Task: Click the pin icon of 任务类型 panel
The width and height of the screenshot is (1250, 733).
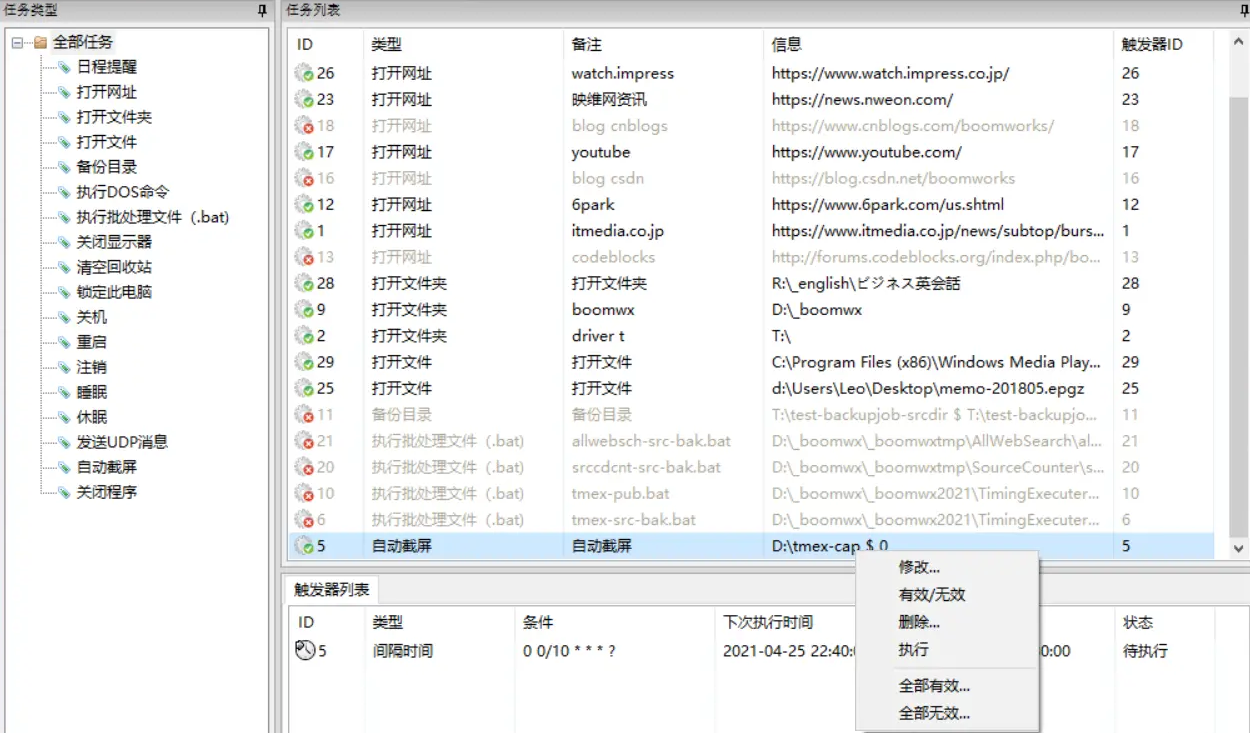Action: click(x=262, y=10)
